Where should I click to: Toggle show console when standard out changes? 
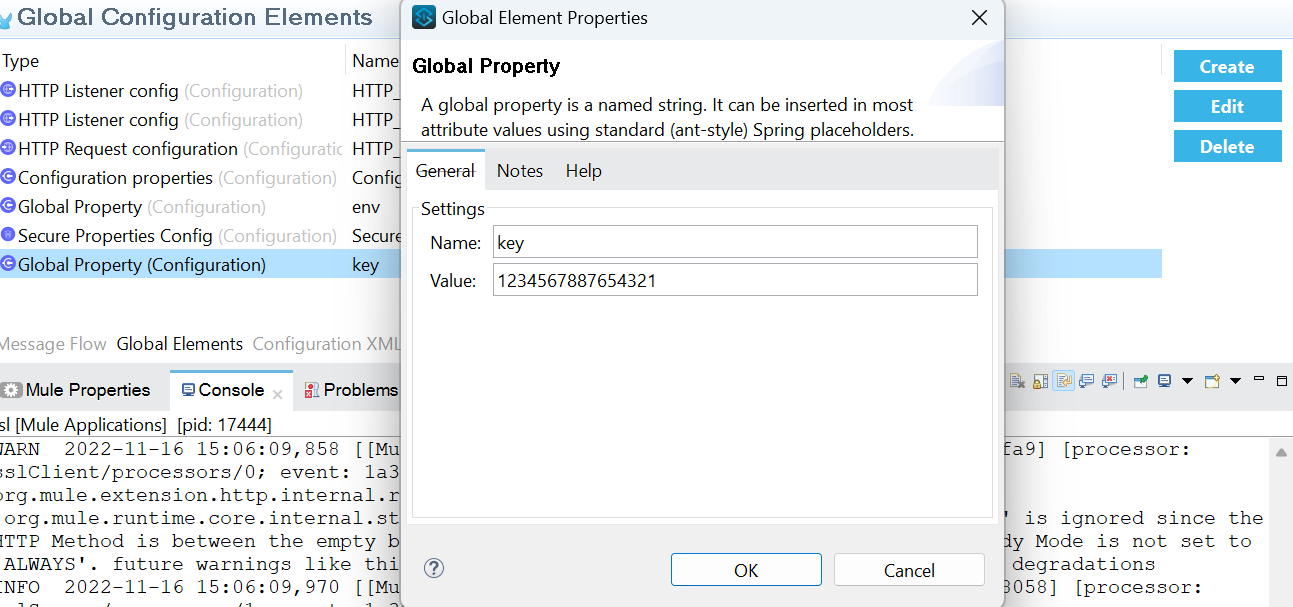(1086, 381)
